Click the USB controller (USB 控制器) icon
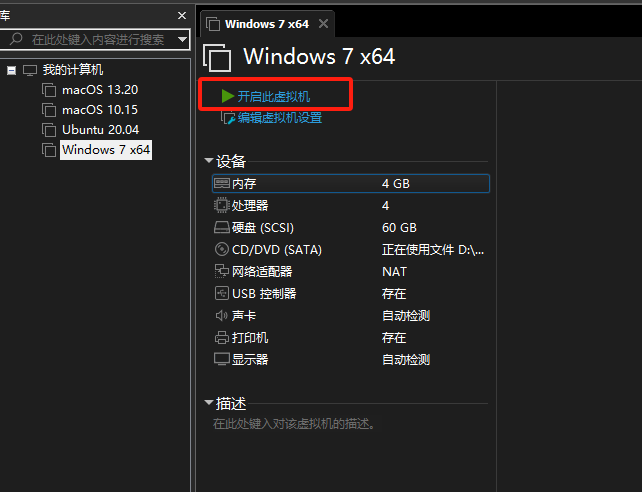 (222, 294)
